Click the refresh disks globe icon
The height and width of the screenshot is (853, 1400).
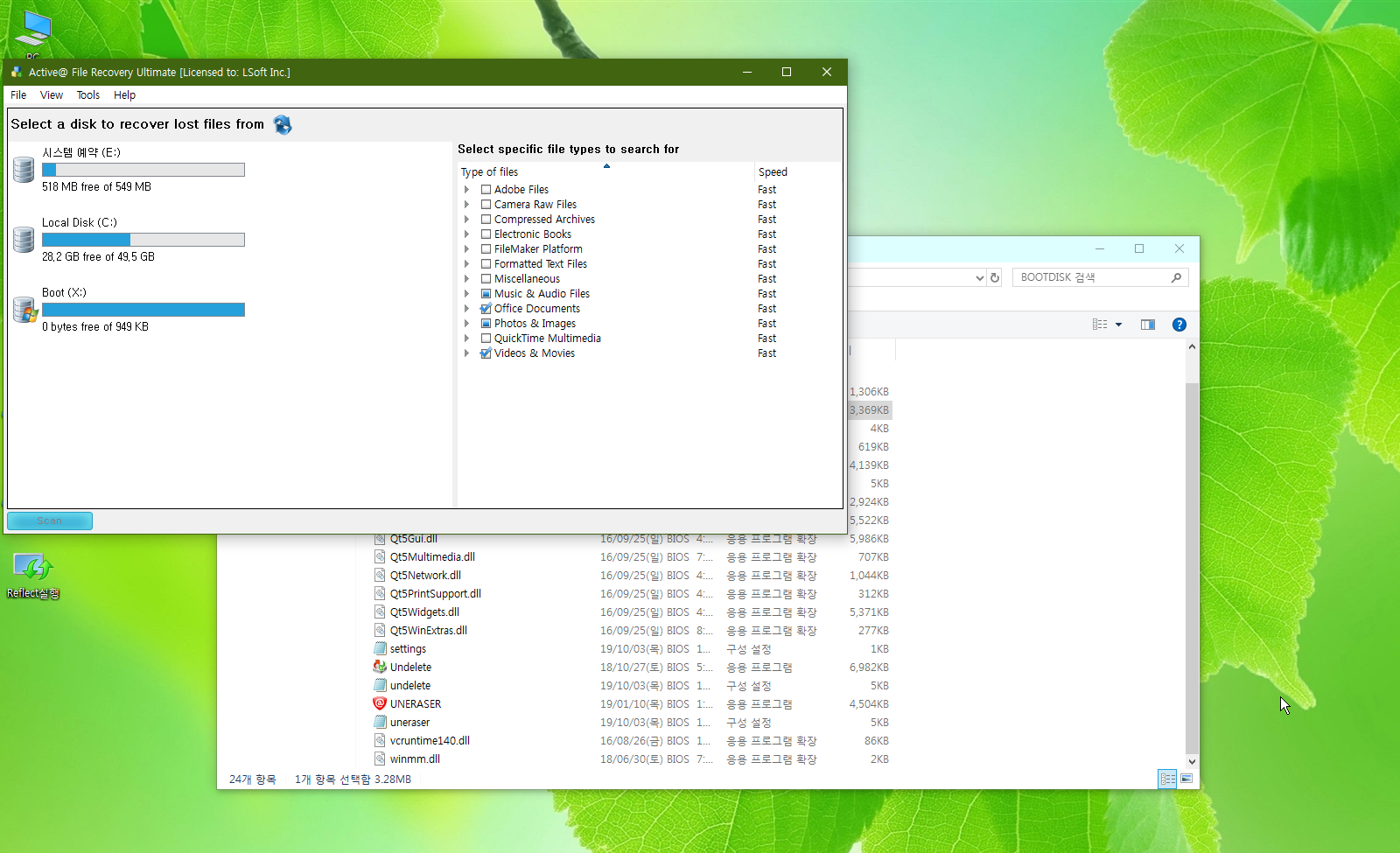tap(283, 125)
